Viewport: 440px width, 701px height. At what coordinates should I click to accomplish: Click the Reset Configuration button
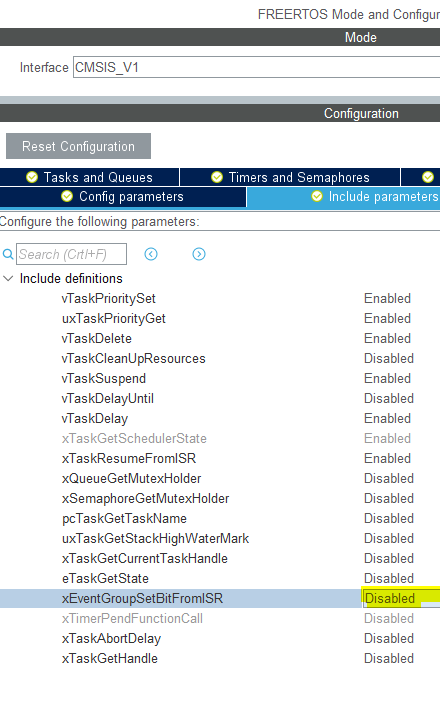pos(78,146)
